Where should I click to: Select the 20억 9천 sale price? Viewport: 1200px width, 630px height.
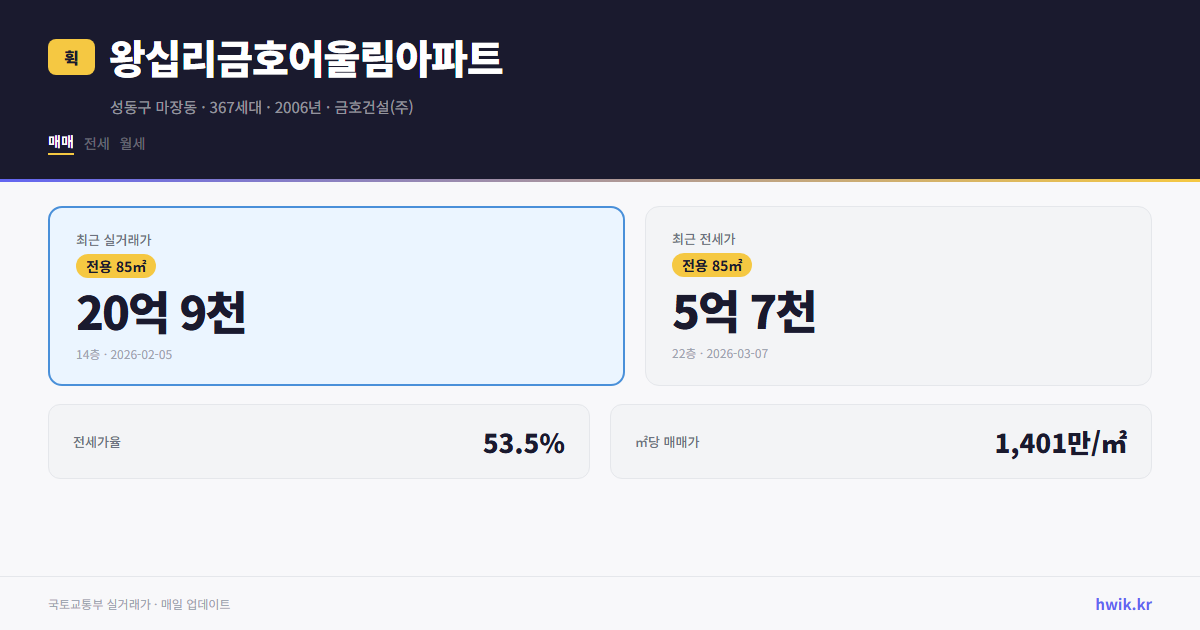[161, 313]
